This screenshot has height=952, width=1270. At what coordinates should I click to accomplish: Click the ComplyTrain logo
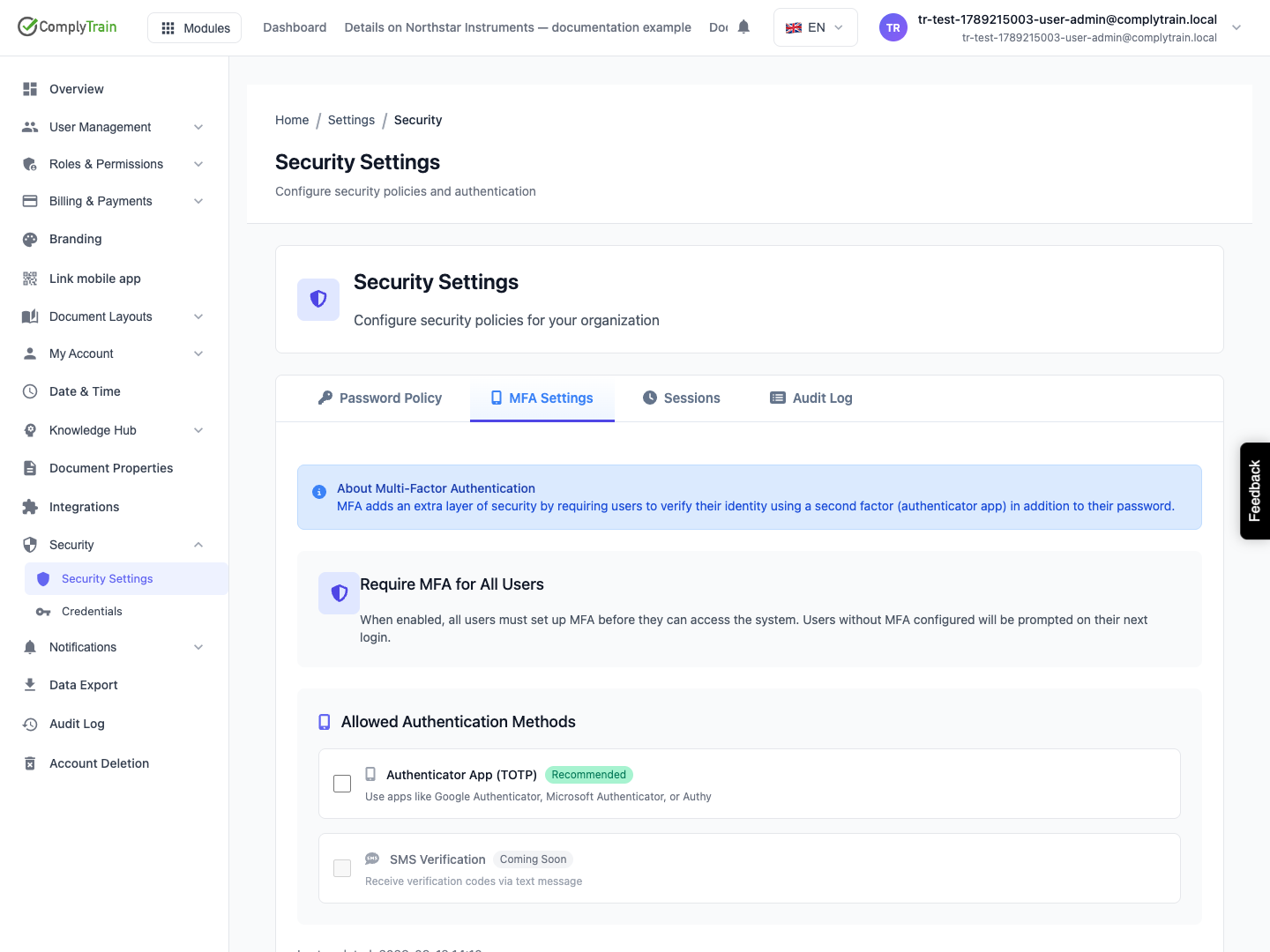(67, 26)
